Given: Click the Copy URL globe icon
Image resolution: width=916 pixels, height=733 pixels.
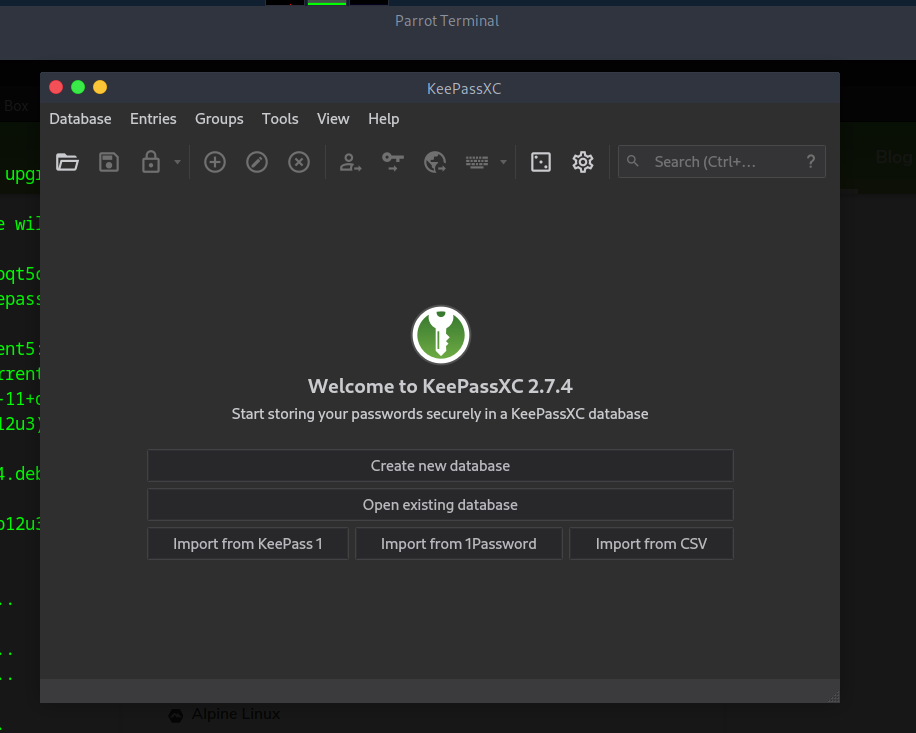Looking at the screenshot, I should [x=435, y=162].
